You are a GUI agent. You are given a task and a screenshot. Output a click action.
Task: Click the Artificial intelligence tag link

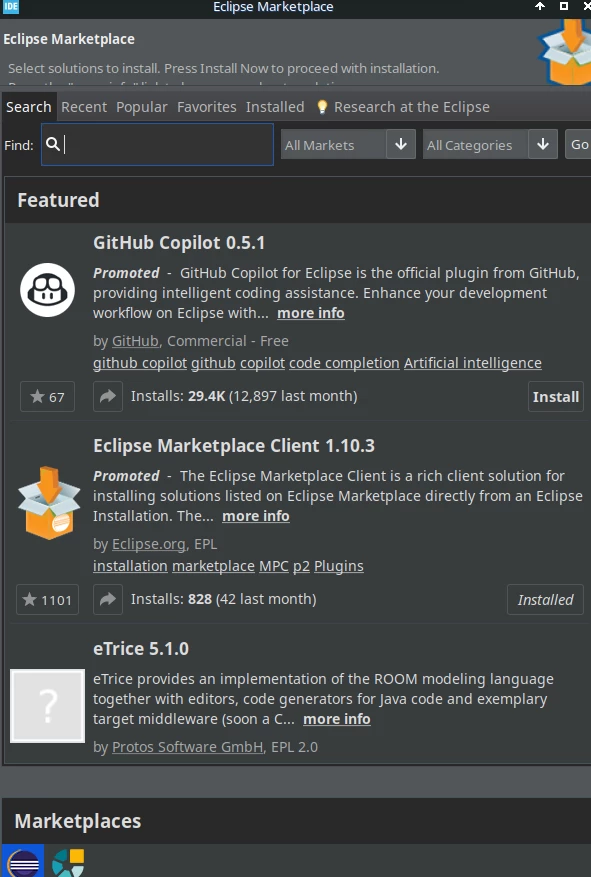(472, 363)
